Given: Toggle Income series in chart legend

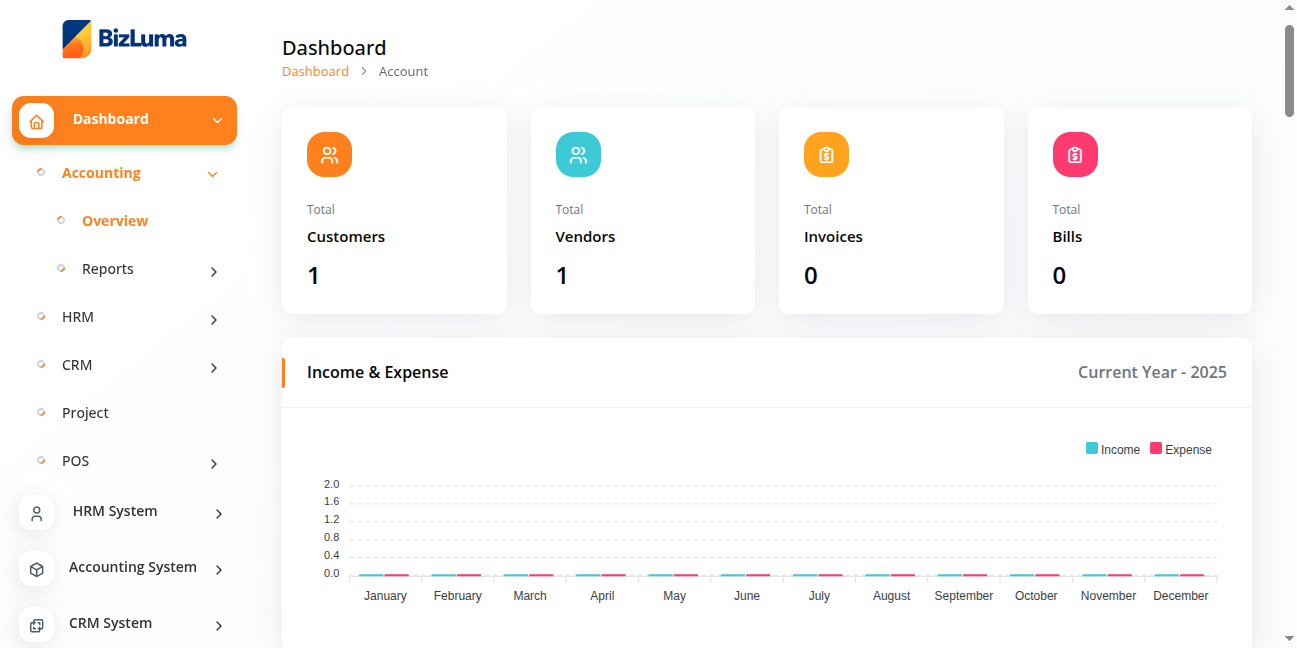Looking at the screenshot, I should (x=1113, y=450).
